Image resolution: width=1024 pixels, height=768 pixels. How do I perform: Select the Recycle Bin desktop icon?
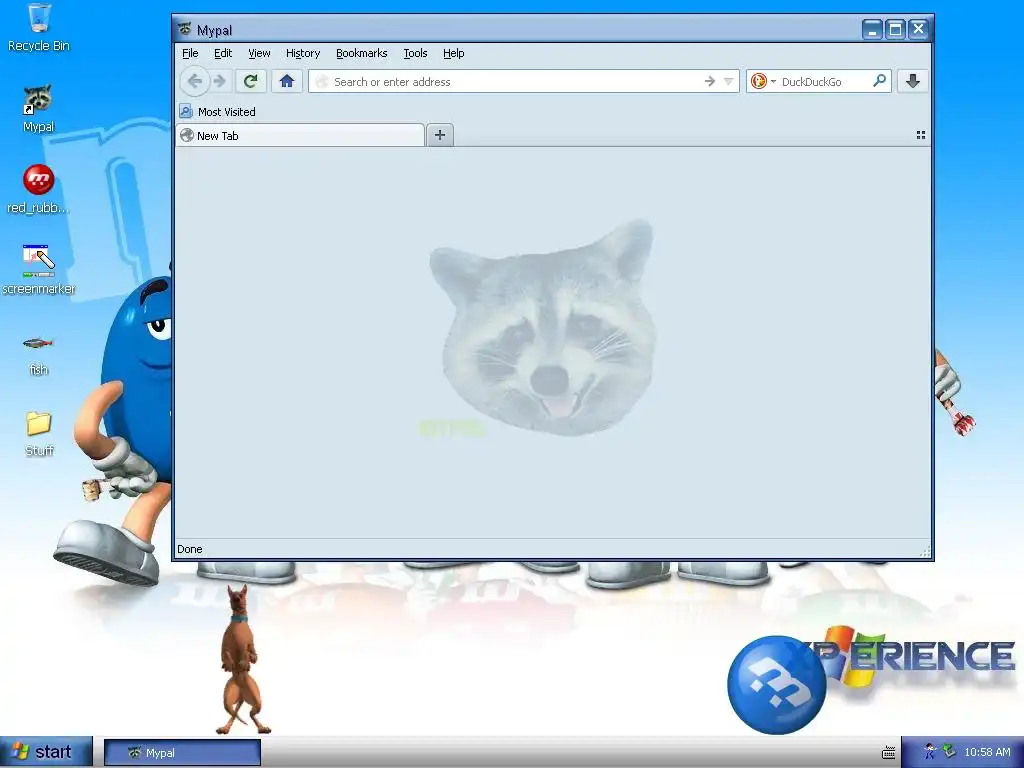pos(39,27)
